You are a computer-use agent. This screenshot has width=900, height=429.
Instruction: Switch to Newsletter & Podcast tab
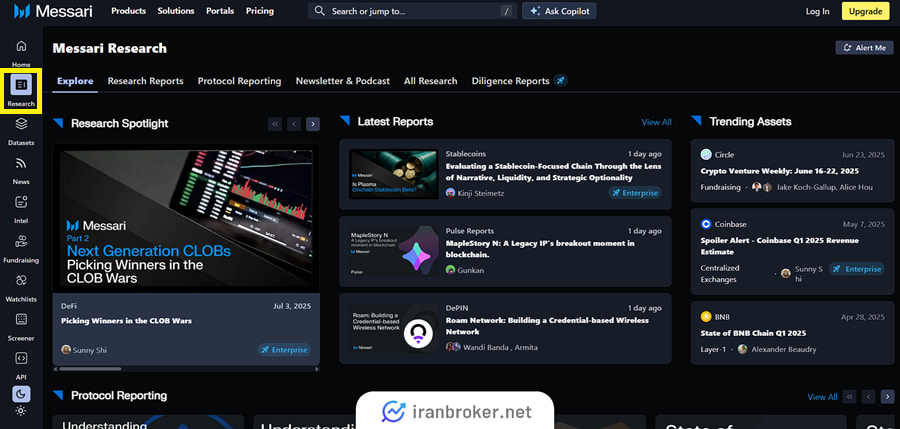(x=343, y=81)
